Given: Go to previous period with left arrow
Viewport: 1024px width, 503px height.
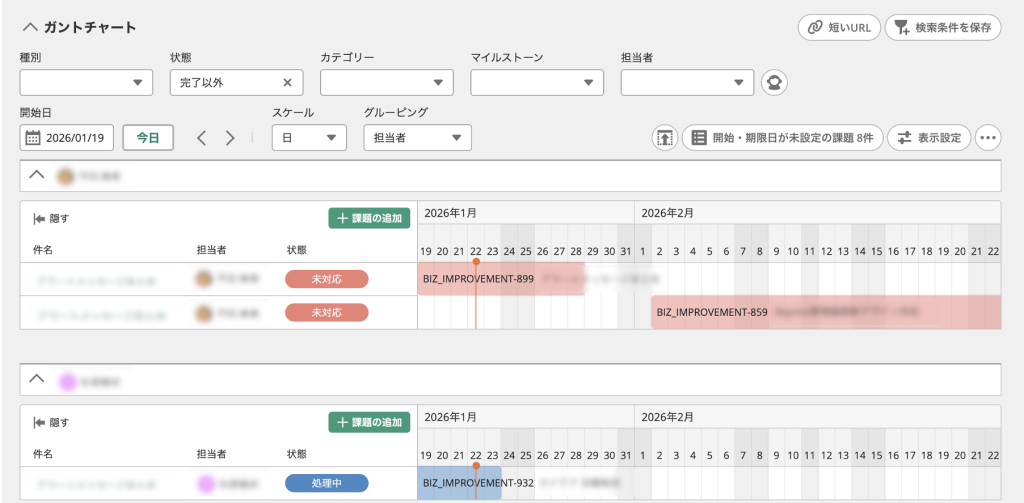Looking at the screenshot, I should tap(201, 138).
